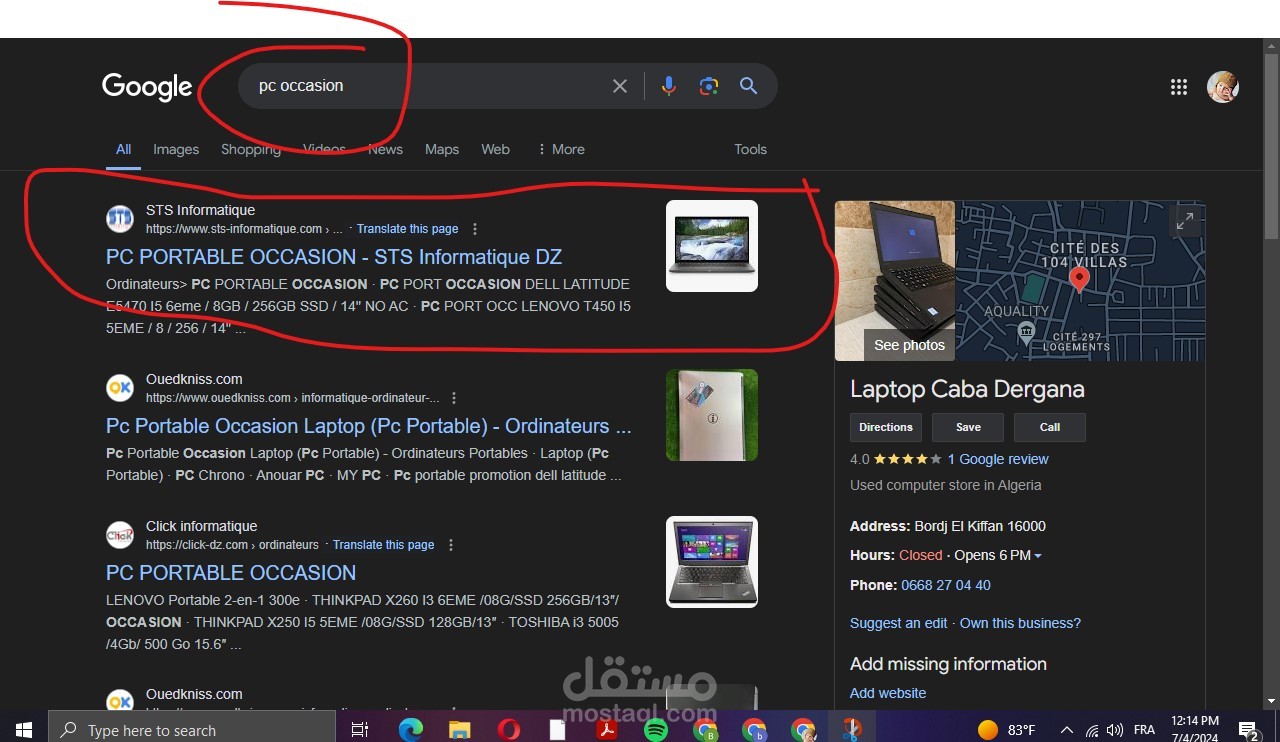Image resolution: width=1280 pixels, height=742 pixels.
Task: Switch to the Shopping tab
Action: (251, 149)
